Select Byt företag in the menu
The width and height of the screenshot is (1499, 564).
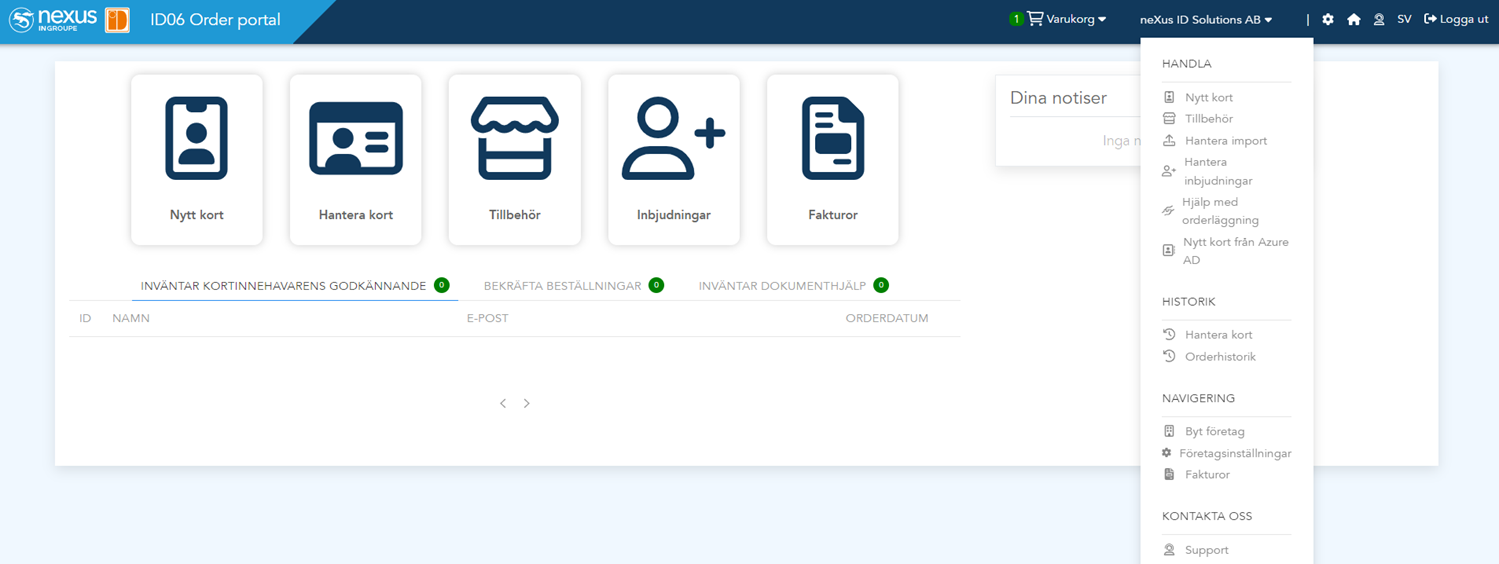coord(1215,432)
